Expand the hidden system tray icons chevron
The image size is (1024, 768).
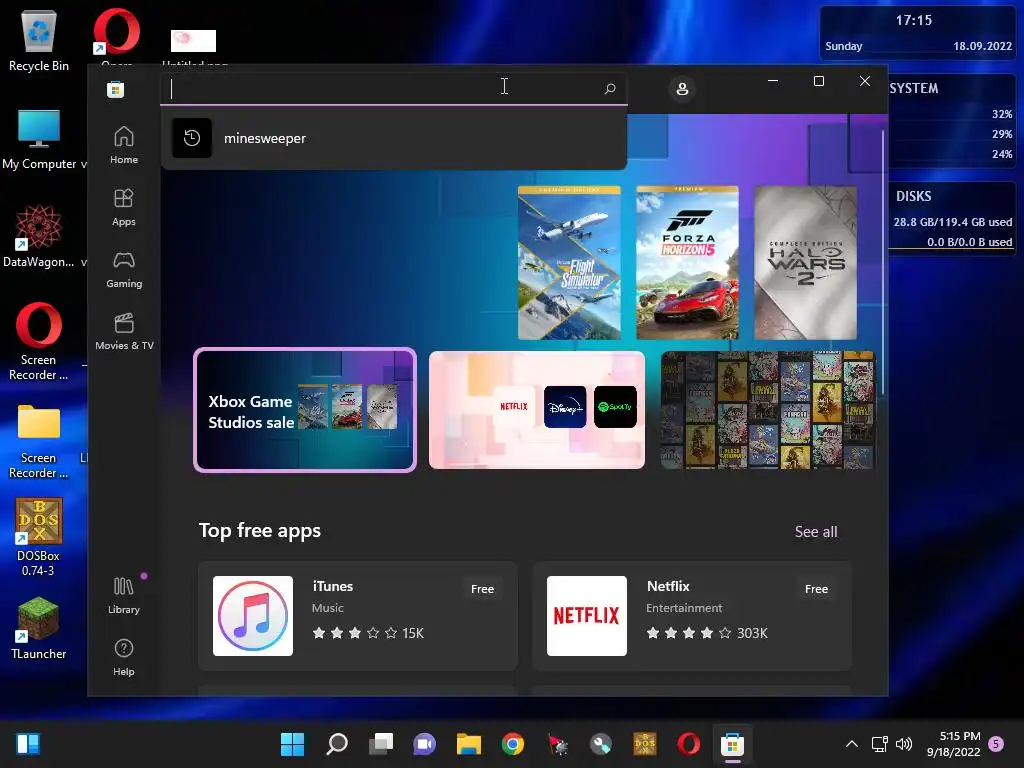852,744
